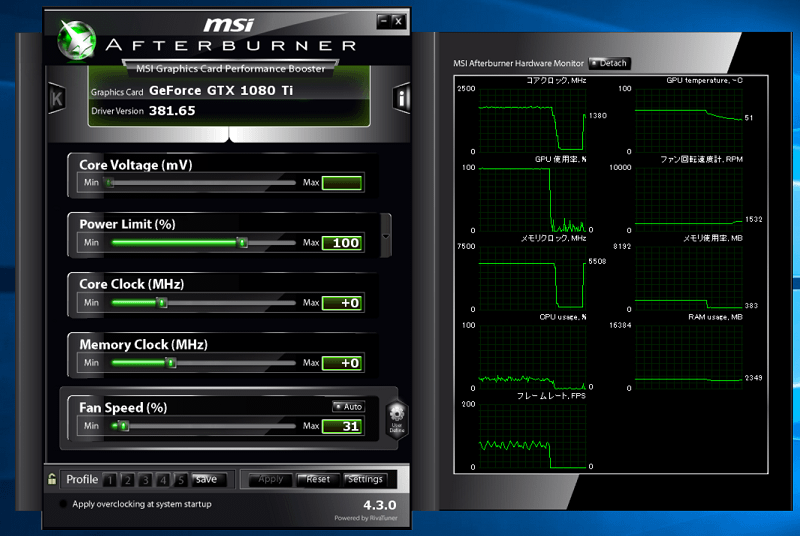Click the CPU usage graph

532,357
